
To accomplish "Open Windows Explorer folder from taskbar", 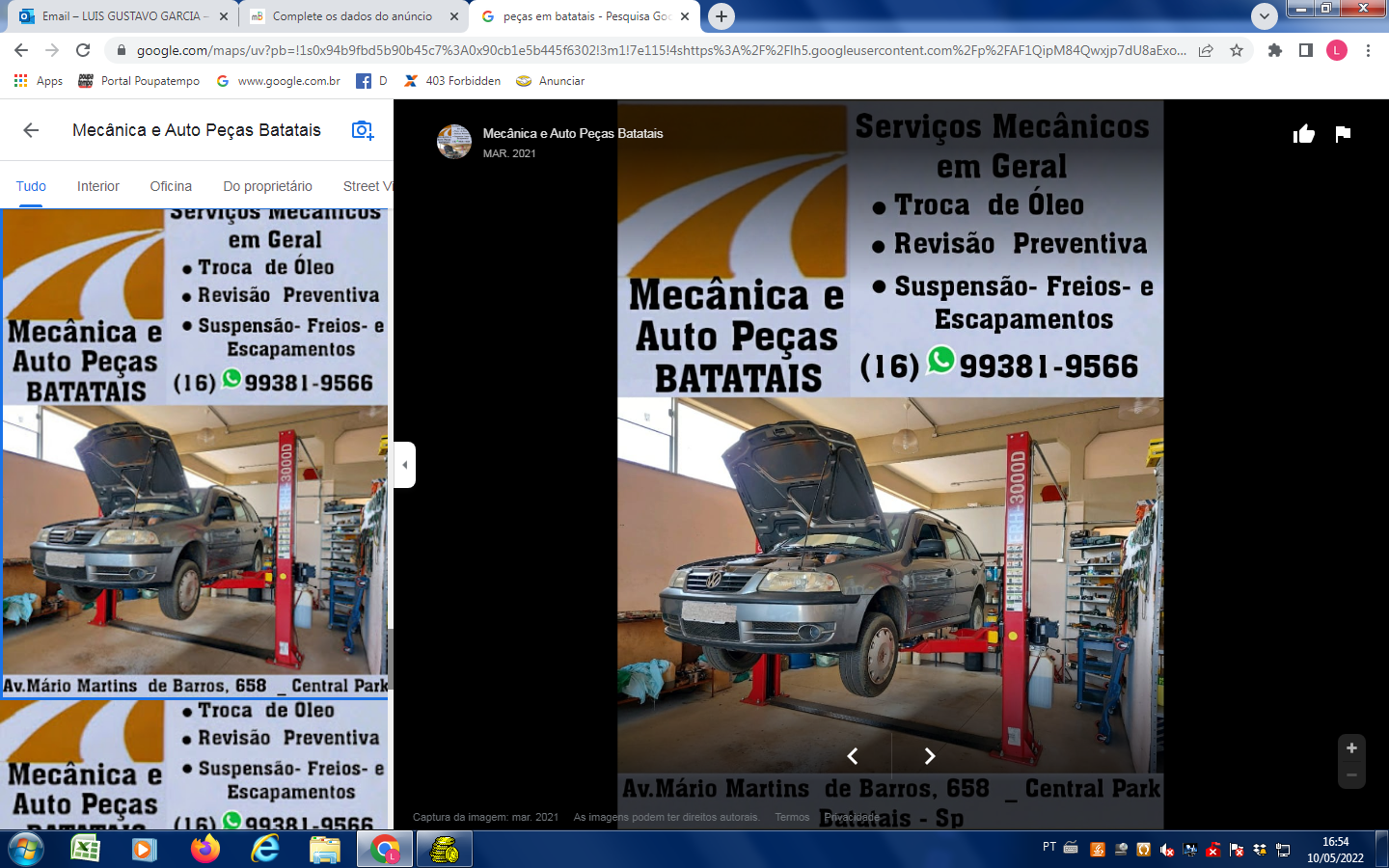I will click(325, 849).
